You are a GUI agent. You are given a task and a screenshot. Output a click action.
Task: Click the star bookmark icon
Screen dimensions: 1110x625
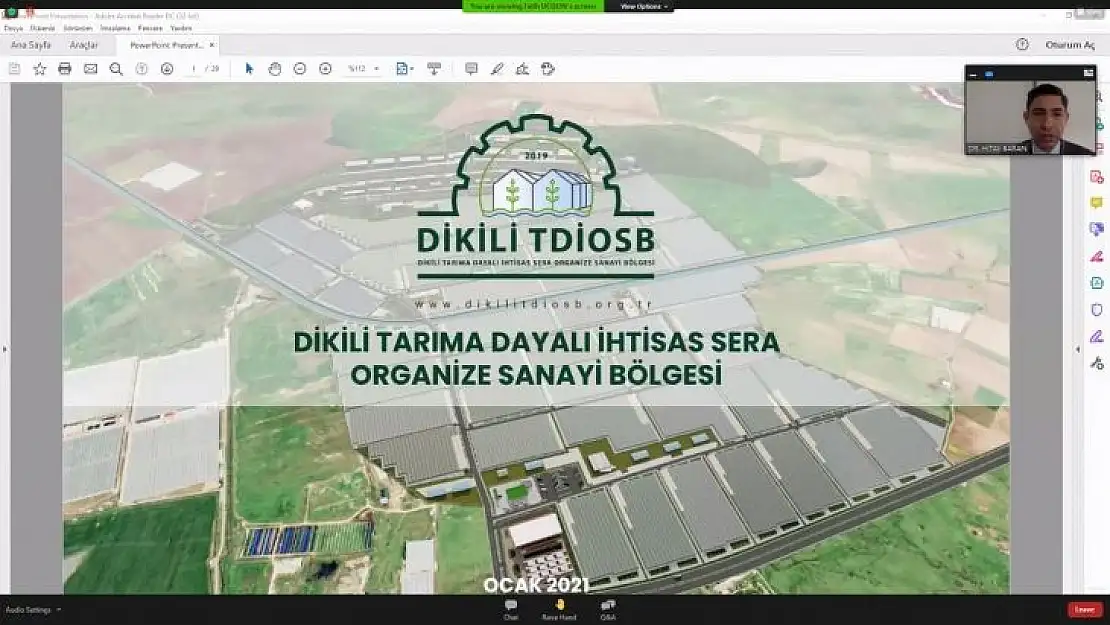[40, 69]
